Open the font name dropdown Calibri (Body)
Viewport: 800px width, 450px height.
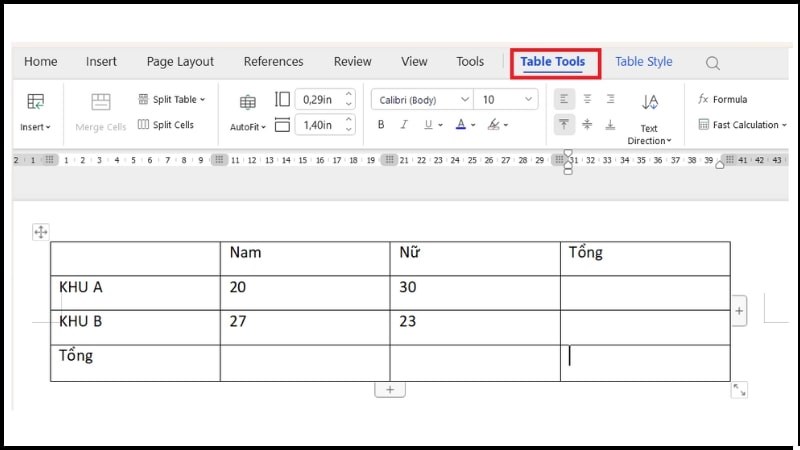pyautogui.click(x=421, y=100)
